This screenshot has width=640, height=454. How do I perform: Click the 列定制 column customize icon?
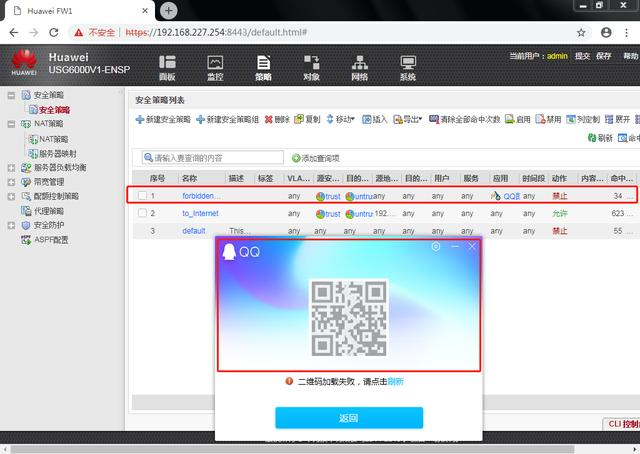pos(571,119)
